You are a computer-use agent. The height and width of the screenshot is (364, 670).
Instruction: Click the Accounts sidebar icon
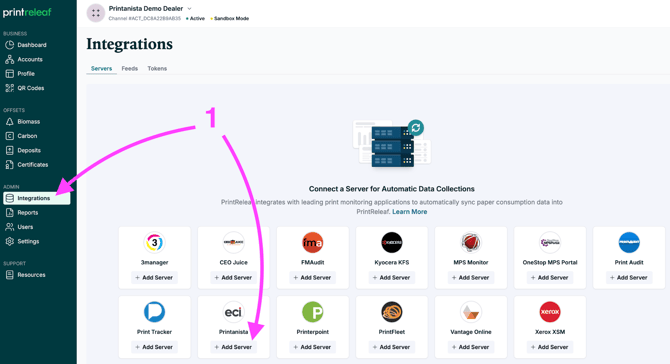click(x=9, y=59)
